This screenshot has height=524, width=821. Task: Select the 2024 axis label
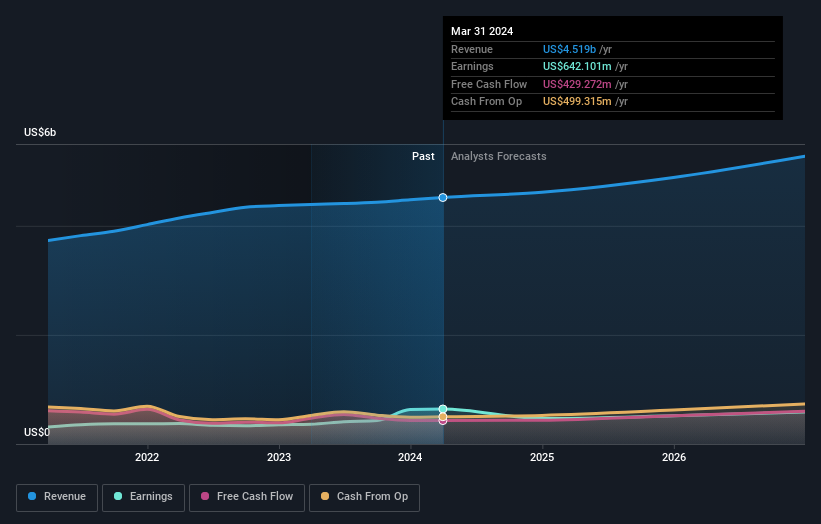(410, 457)
